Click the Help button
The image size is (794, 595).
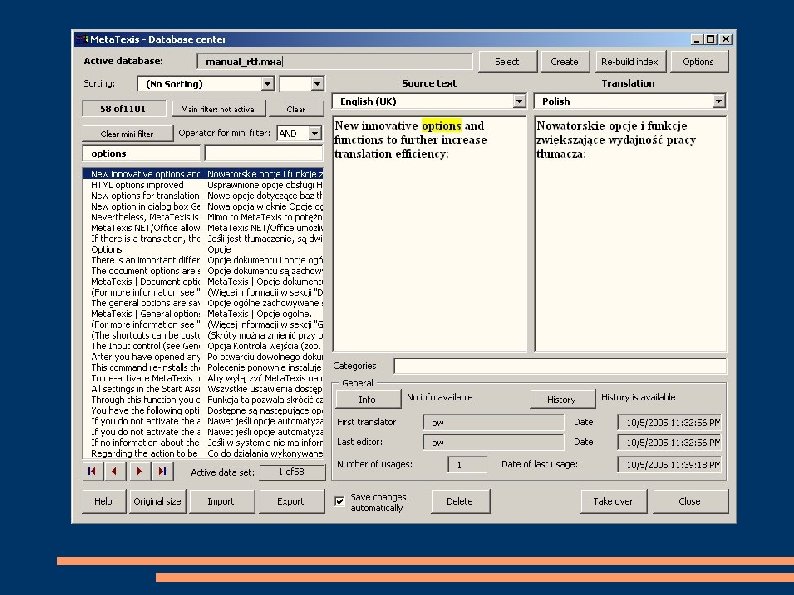tap(103, 501)
